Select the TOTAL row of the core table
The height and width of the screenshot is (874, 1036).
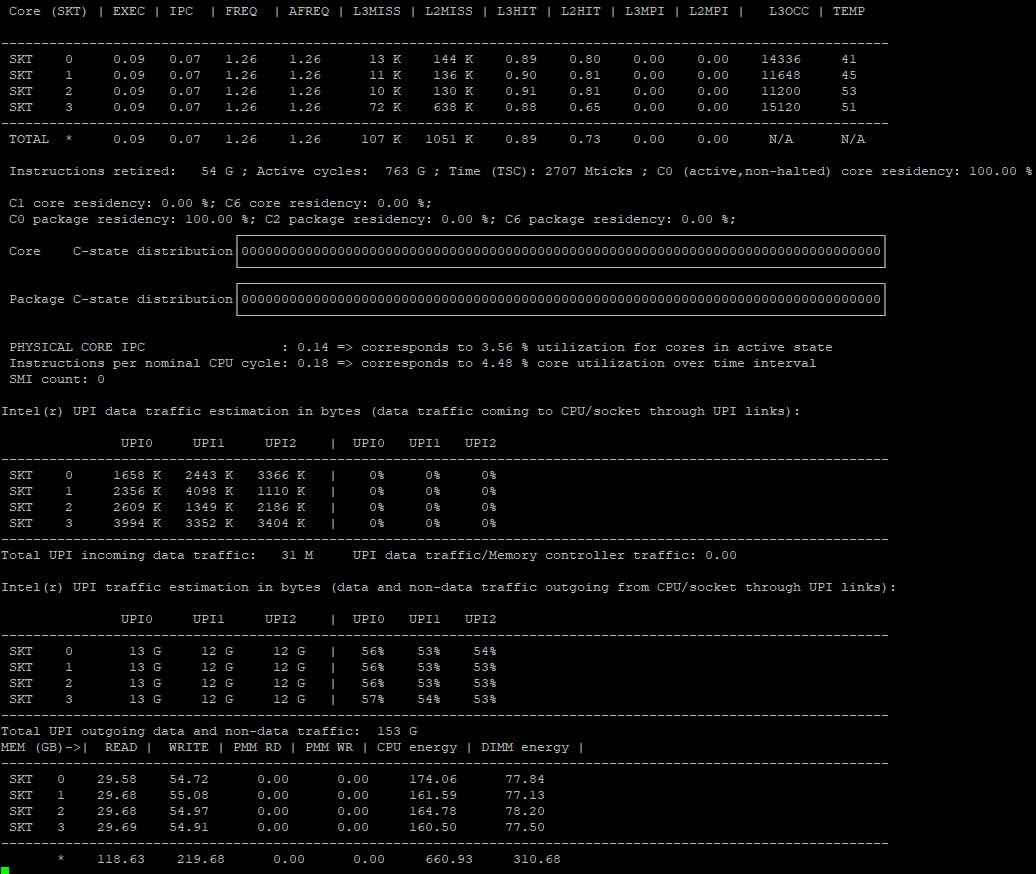pyautogui.click(x=430, y=139)
